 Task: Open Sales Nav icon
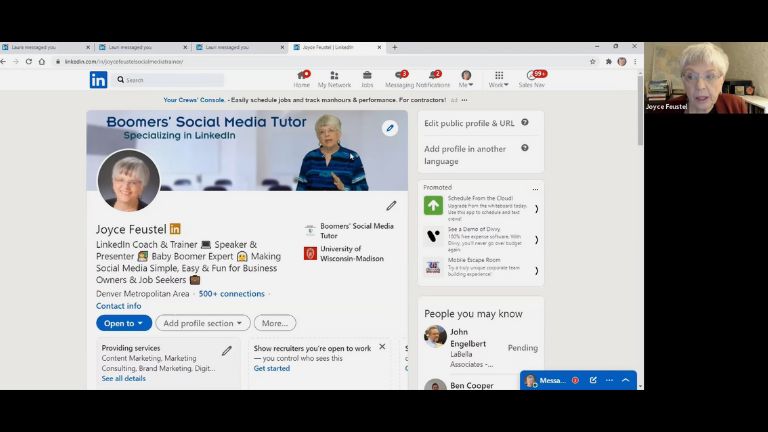click(x=531, y=79)
